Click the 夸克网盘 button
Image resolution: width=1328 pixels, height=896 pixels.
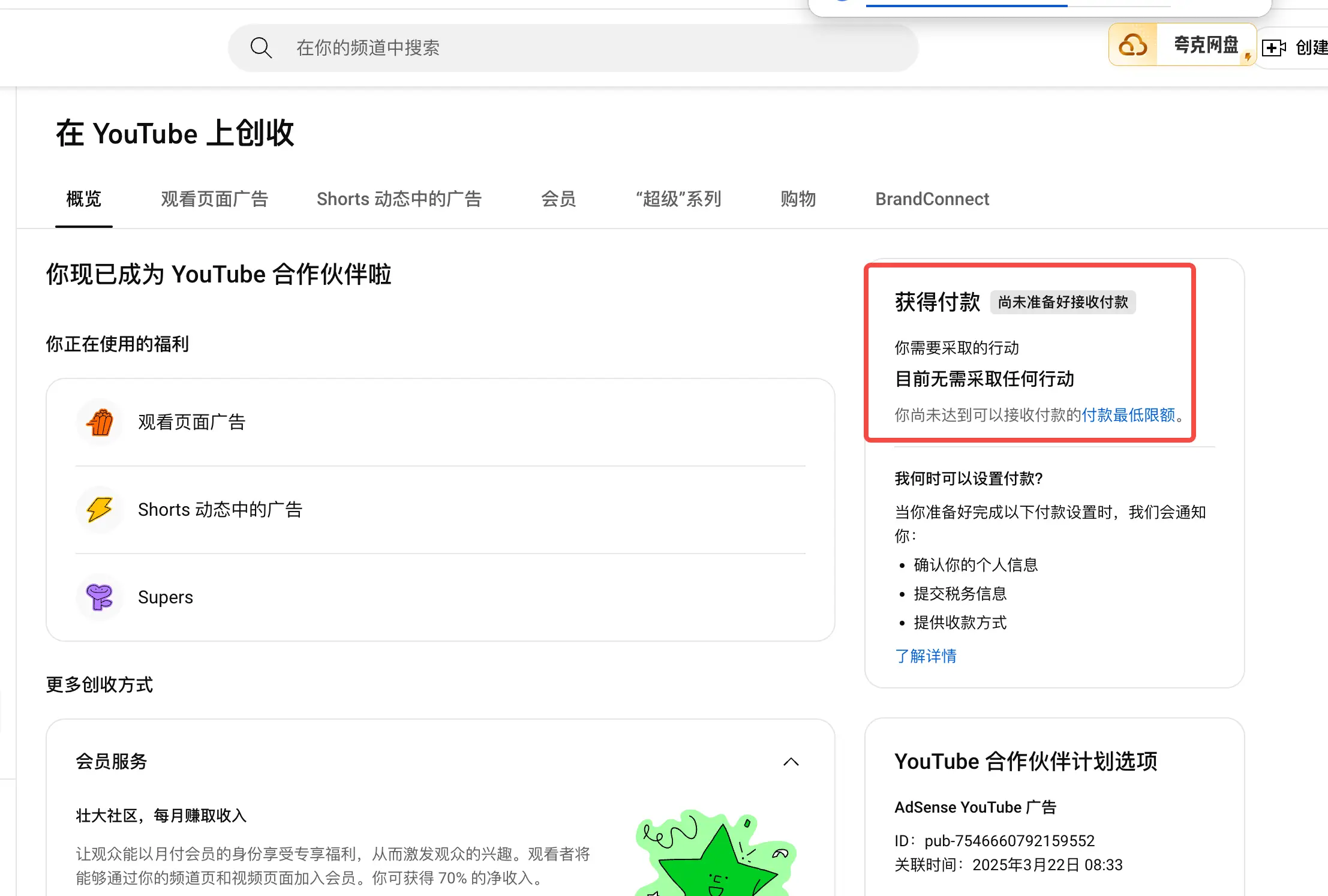[x=1182, y=45]
